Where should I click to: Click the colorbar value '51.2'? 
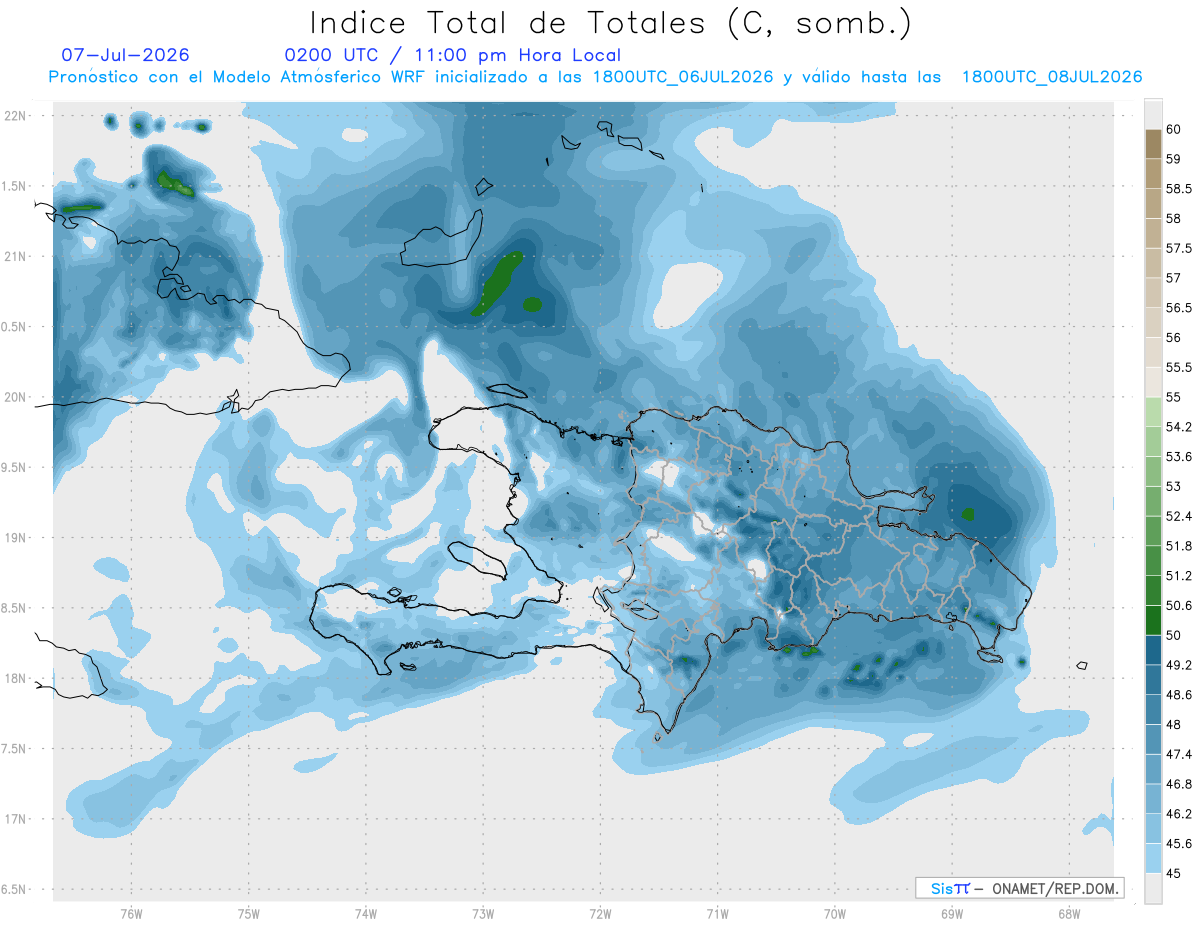[x=1178, y=576]
